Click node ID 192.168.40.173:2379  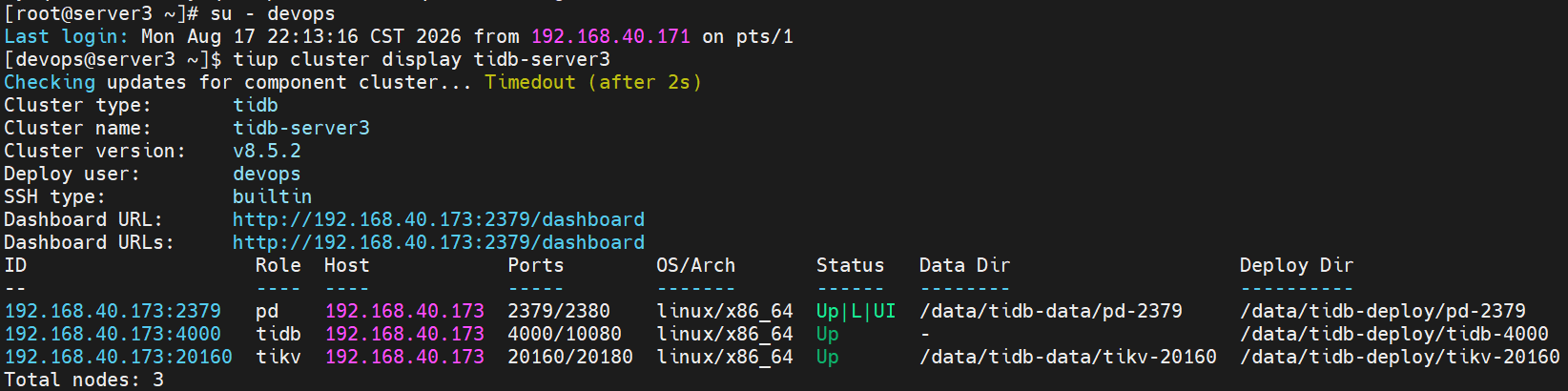[x=113, y=311]
